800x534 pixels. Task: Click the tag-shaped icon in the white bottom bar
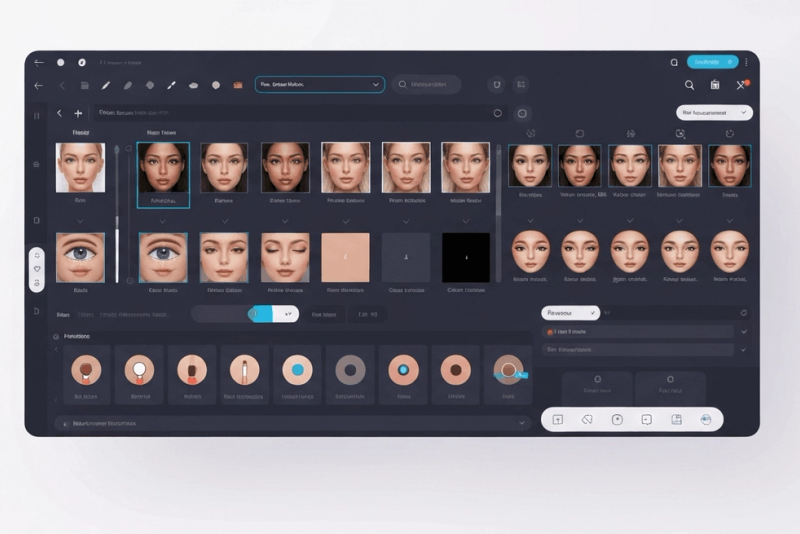point(587,420)
